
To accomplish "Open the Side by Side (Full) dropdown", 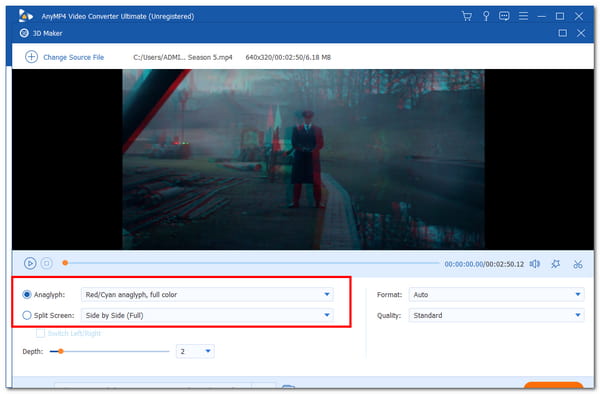I will click(207, 315).
